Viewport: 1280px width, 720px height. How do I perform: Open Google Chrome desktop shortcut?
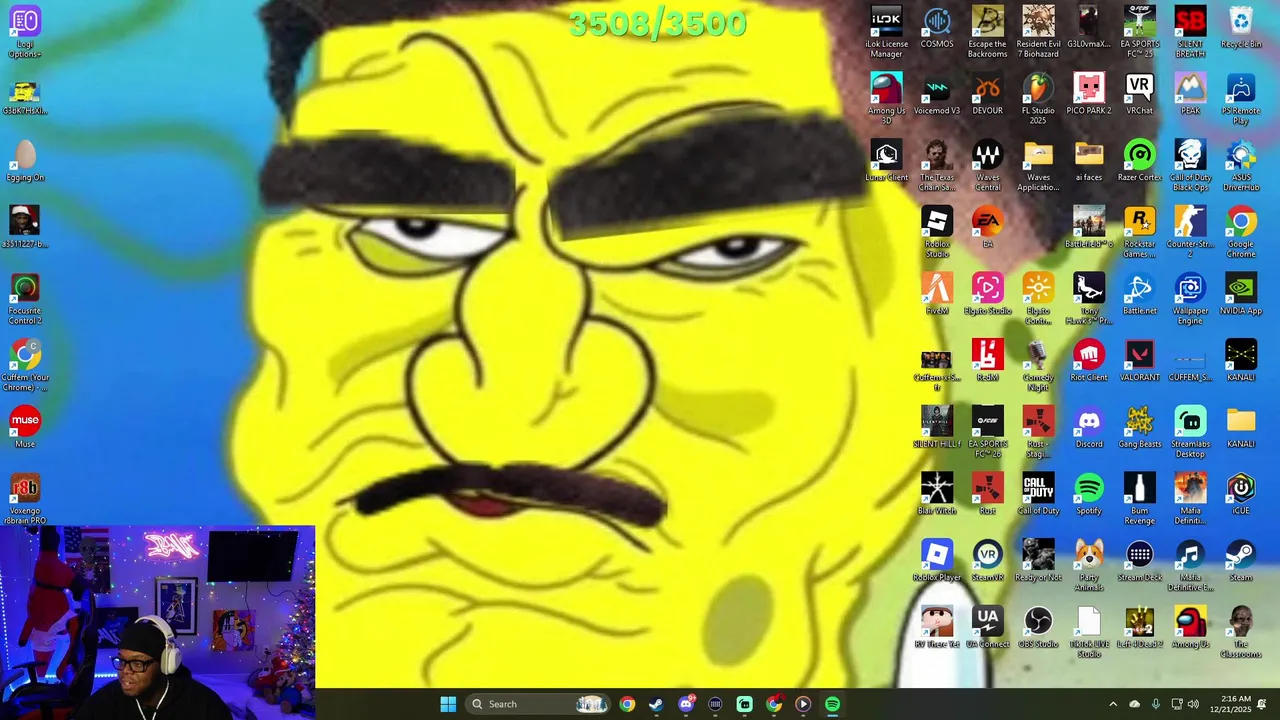point(1241,232)
